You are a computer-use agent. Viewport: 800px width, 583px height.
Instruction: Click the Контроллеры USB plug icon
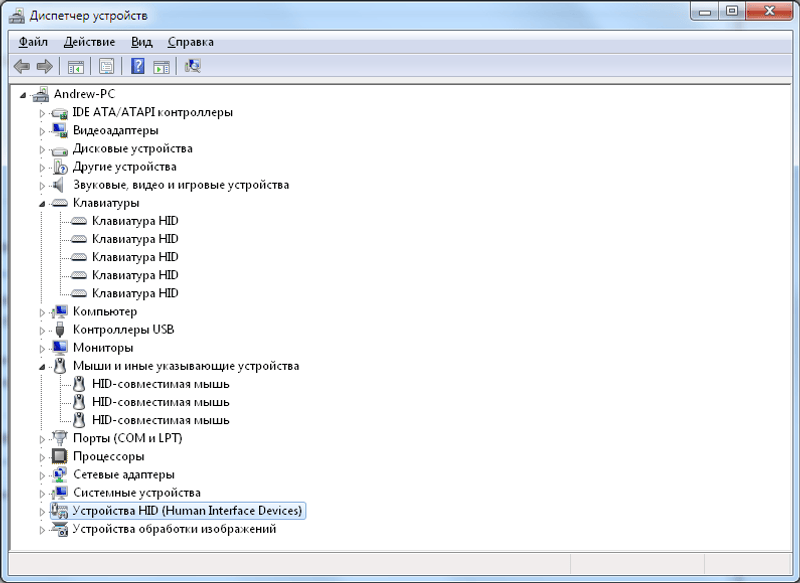[60, 329]
